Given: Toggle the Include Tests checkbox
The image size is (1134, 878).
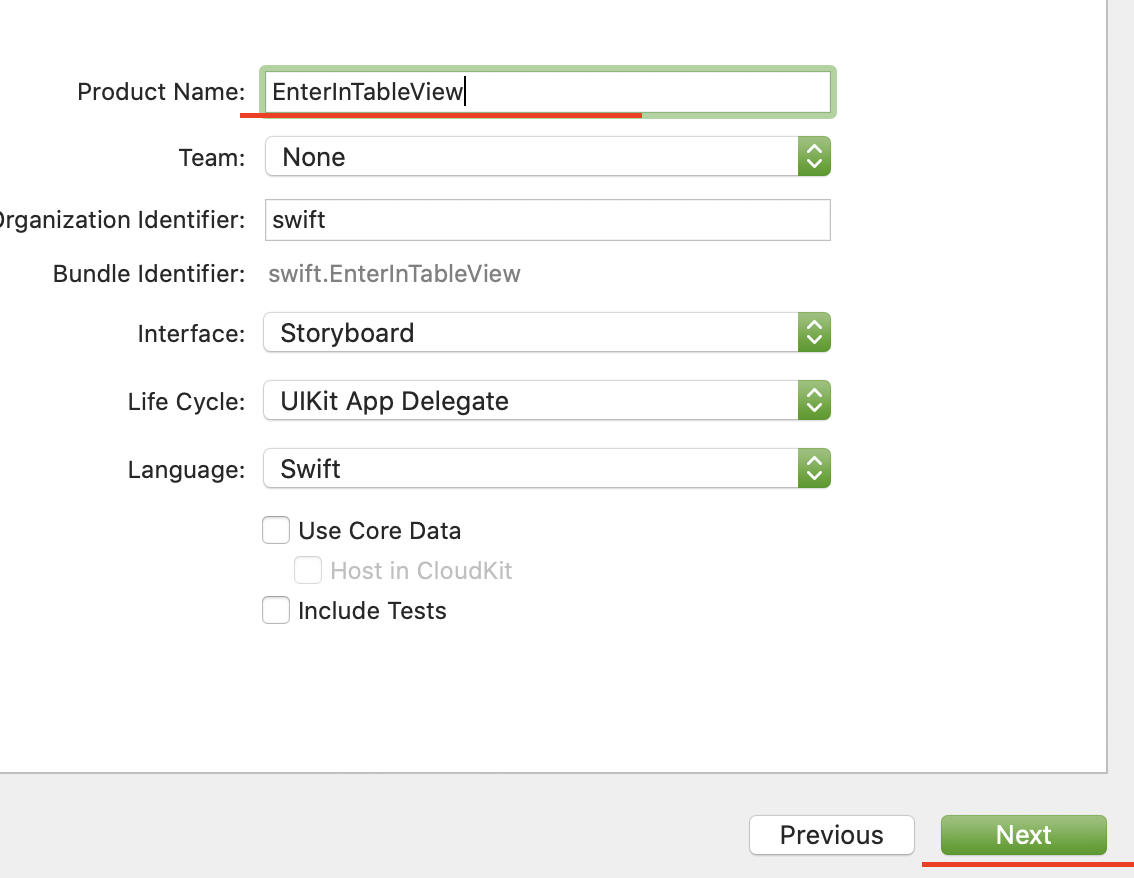Looking at the screenshot, I should (x=276, y=610).
